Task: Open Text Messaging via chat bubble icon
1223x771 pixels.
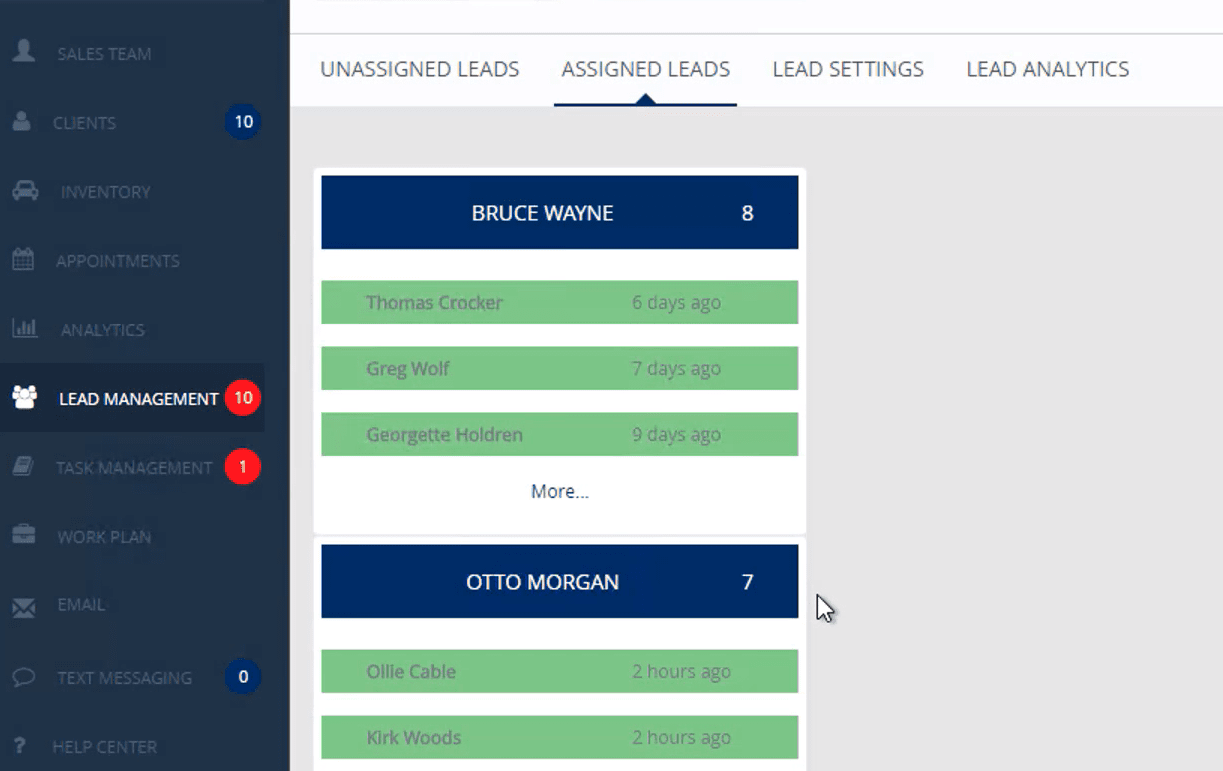Action: [x=22, y=677]
